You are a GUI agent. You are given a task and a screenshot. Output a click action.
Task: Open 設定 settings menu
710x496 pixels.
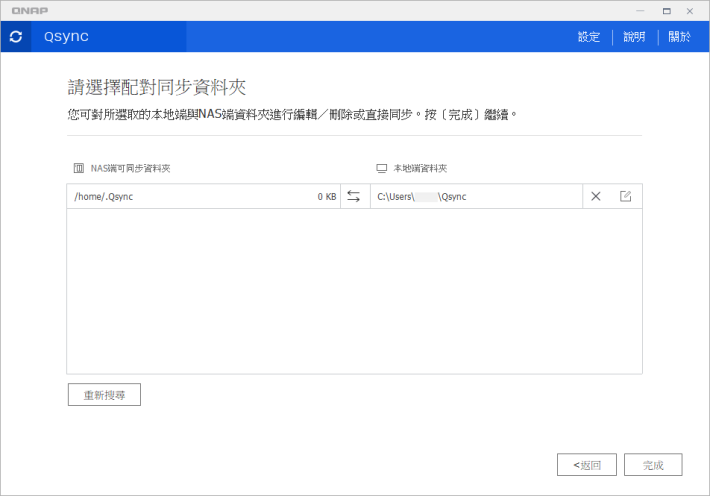589,37
